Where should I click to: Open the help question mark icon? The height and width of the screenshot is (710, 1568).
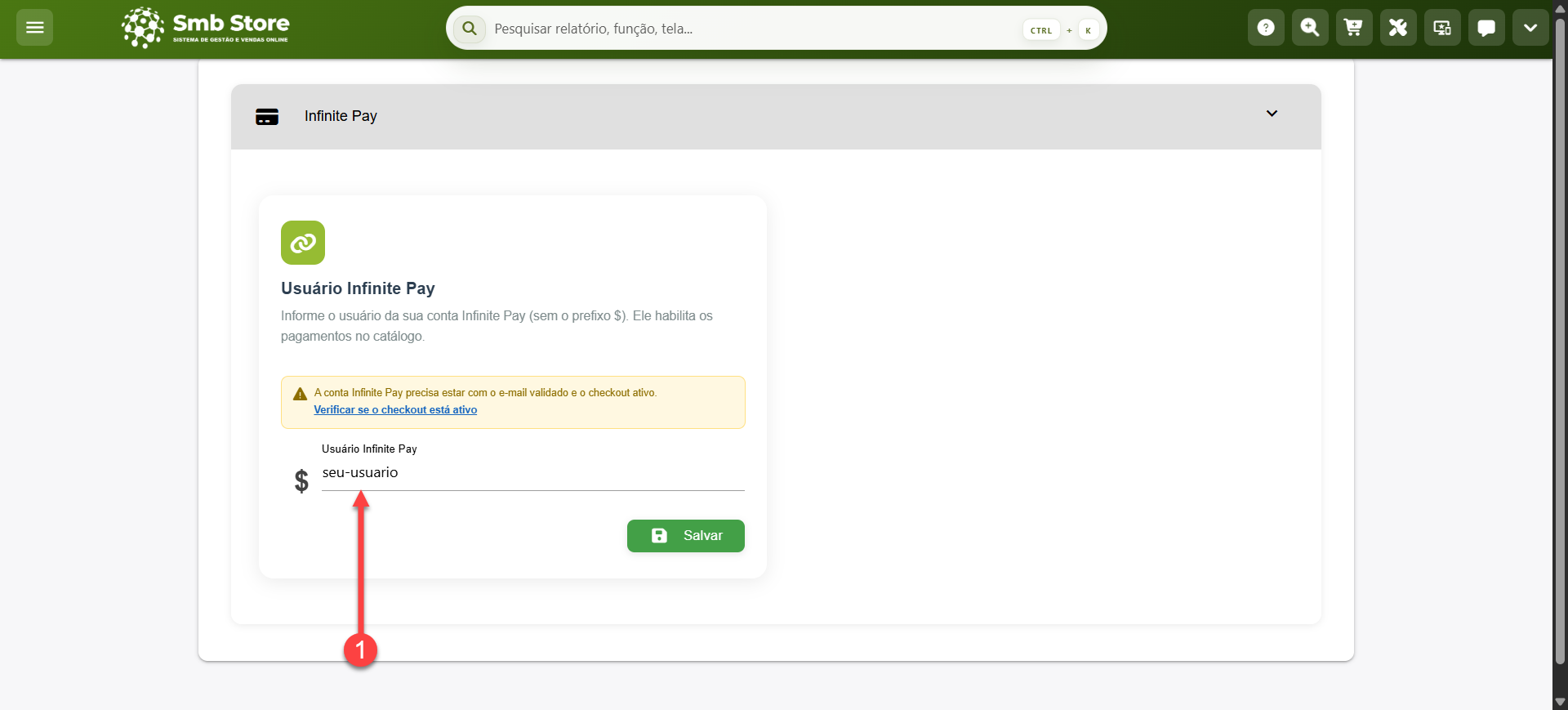pyautogui.click(x=1266, y=28)
